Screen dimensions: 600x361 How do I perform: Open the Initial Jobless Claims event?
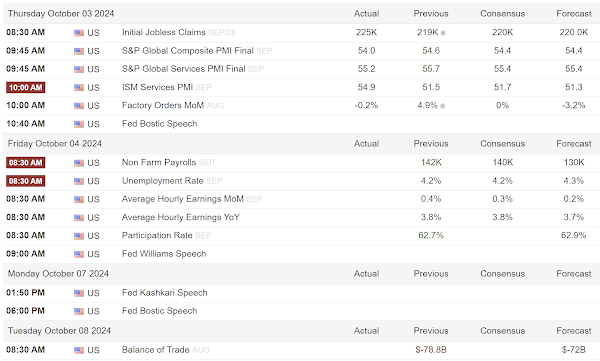point(163,32)
